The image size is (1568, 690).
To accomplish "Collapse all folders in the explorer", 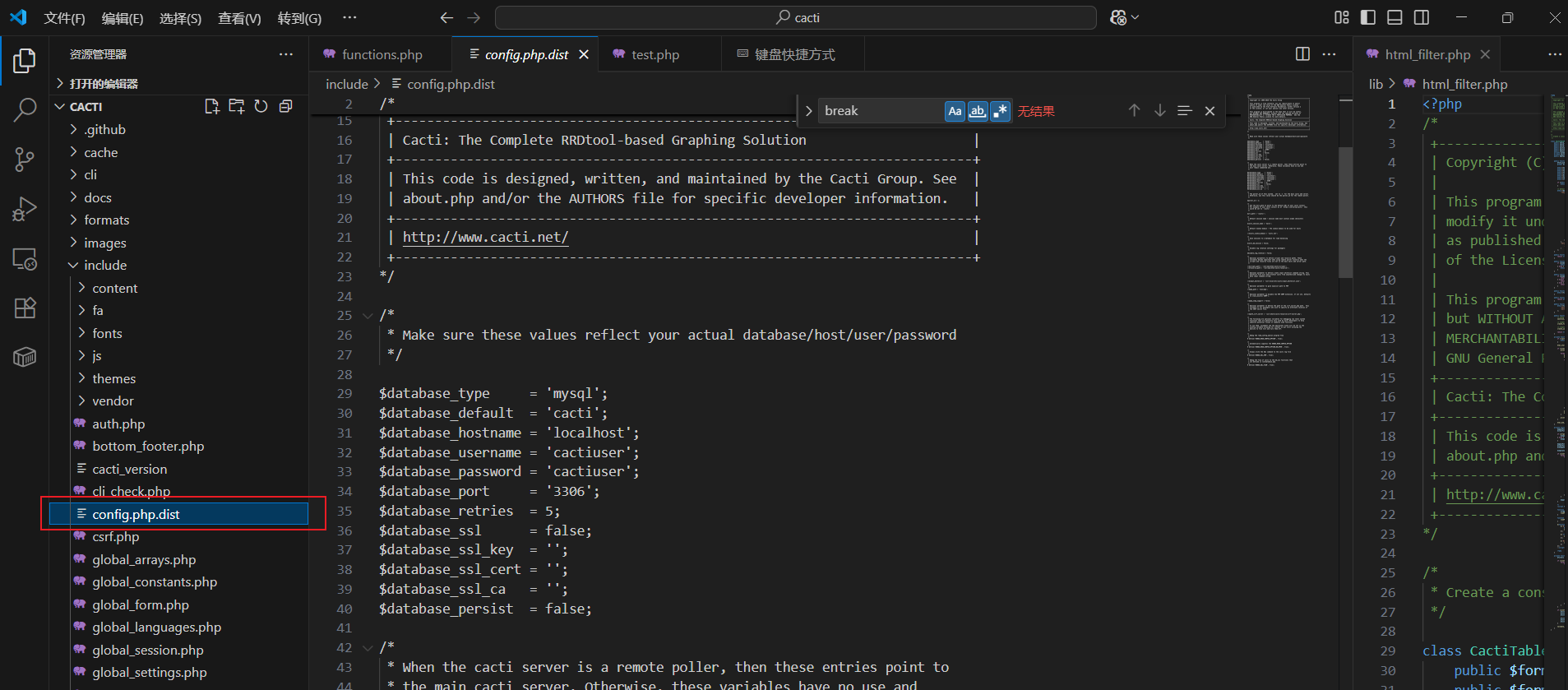I will tap(285, 106).
